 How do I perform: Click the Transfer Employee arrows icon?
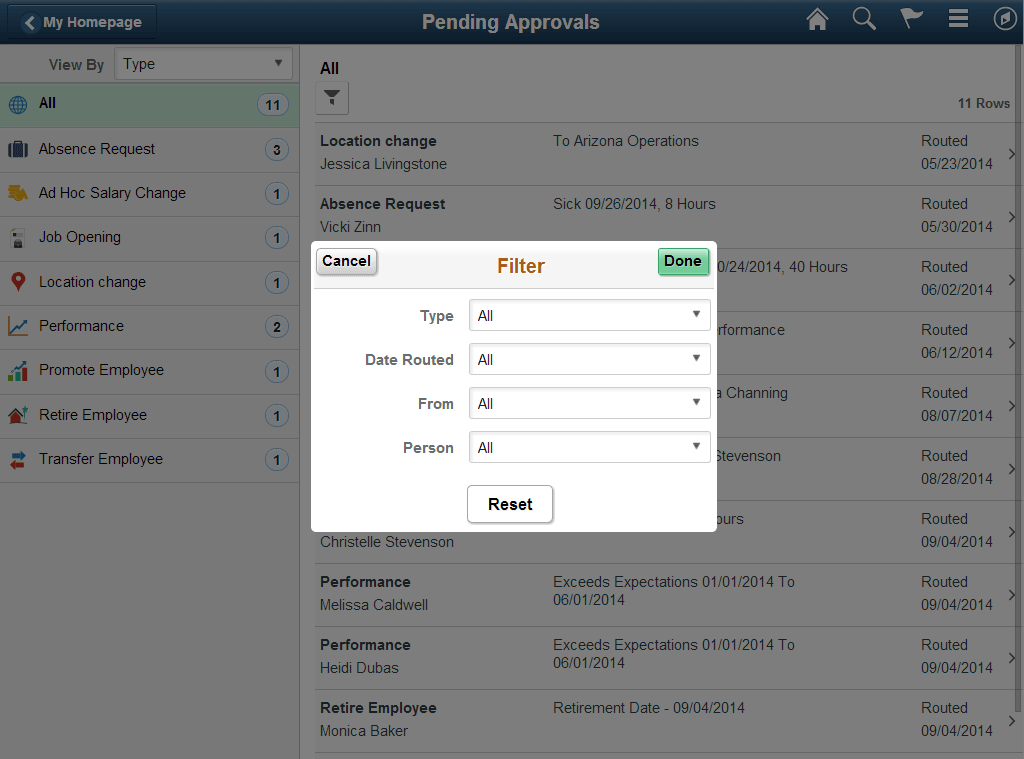click(x=17, y=459)
